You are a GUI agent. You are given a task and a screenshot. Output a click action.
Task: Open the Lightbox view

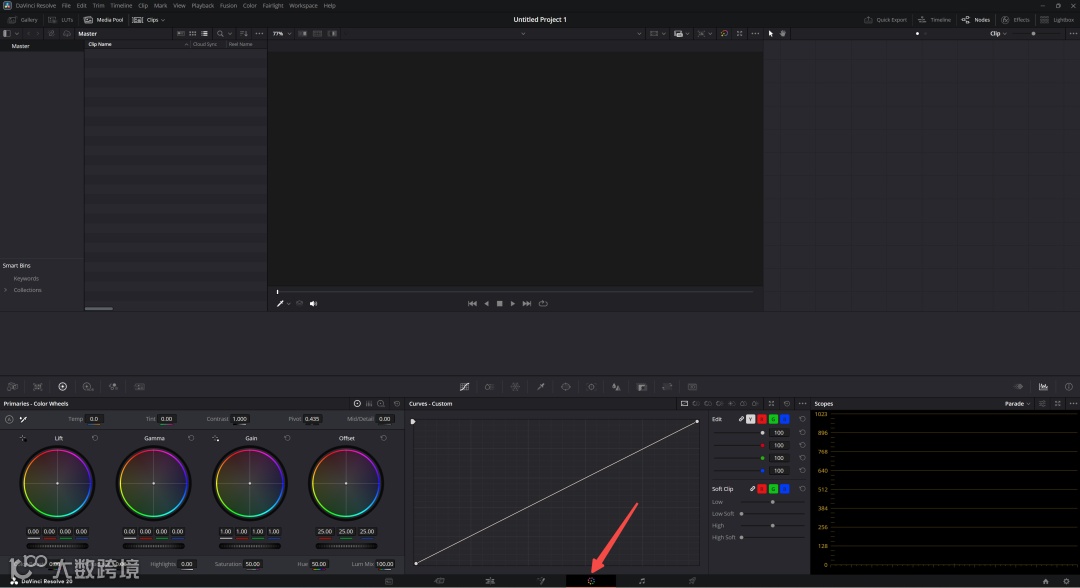(1057, 20)
